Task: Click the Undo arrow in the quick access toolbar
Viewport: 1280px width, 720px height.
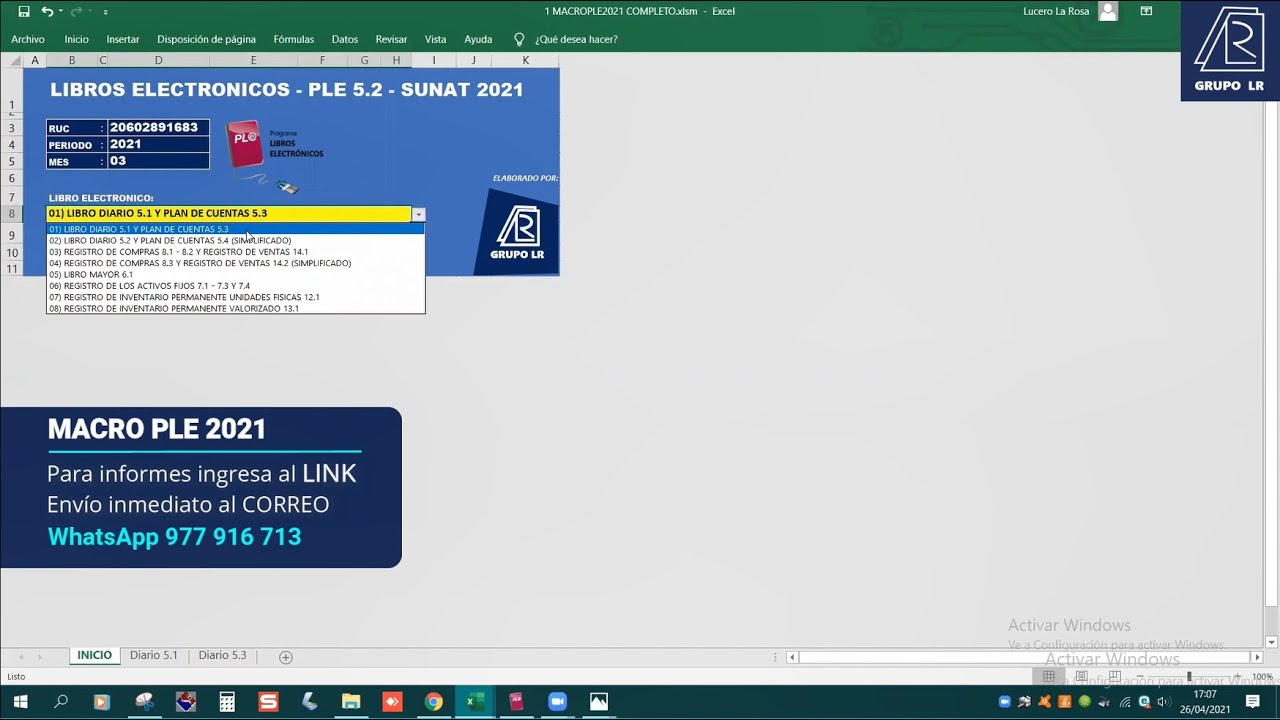Action: point(47,11)
